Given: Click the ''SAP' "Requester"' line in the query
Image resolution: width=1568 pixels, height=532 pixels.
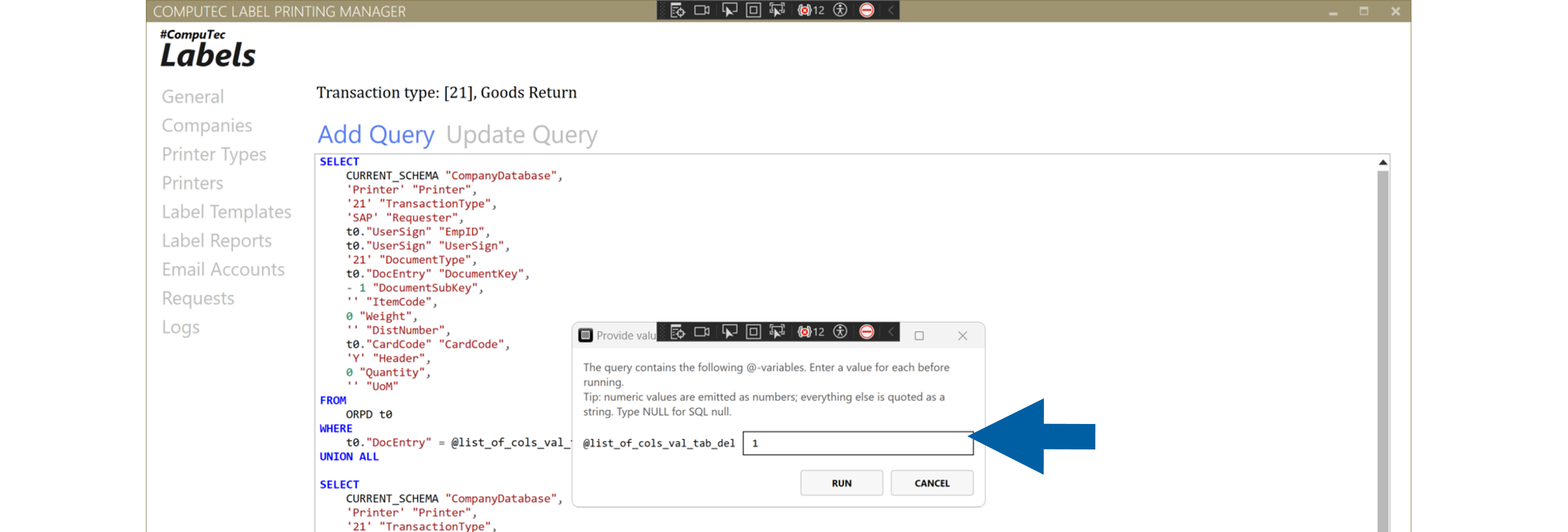Looking at the screenshot, I should 405,218.
